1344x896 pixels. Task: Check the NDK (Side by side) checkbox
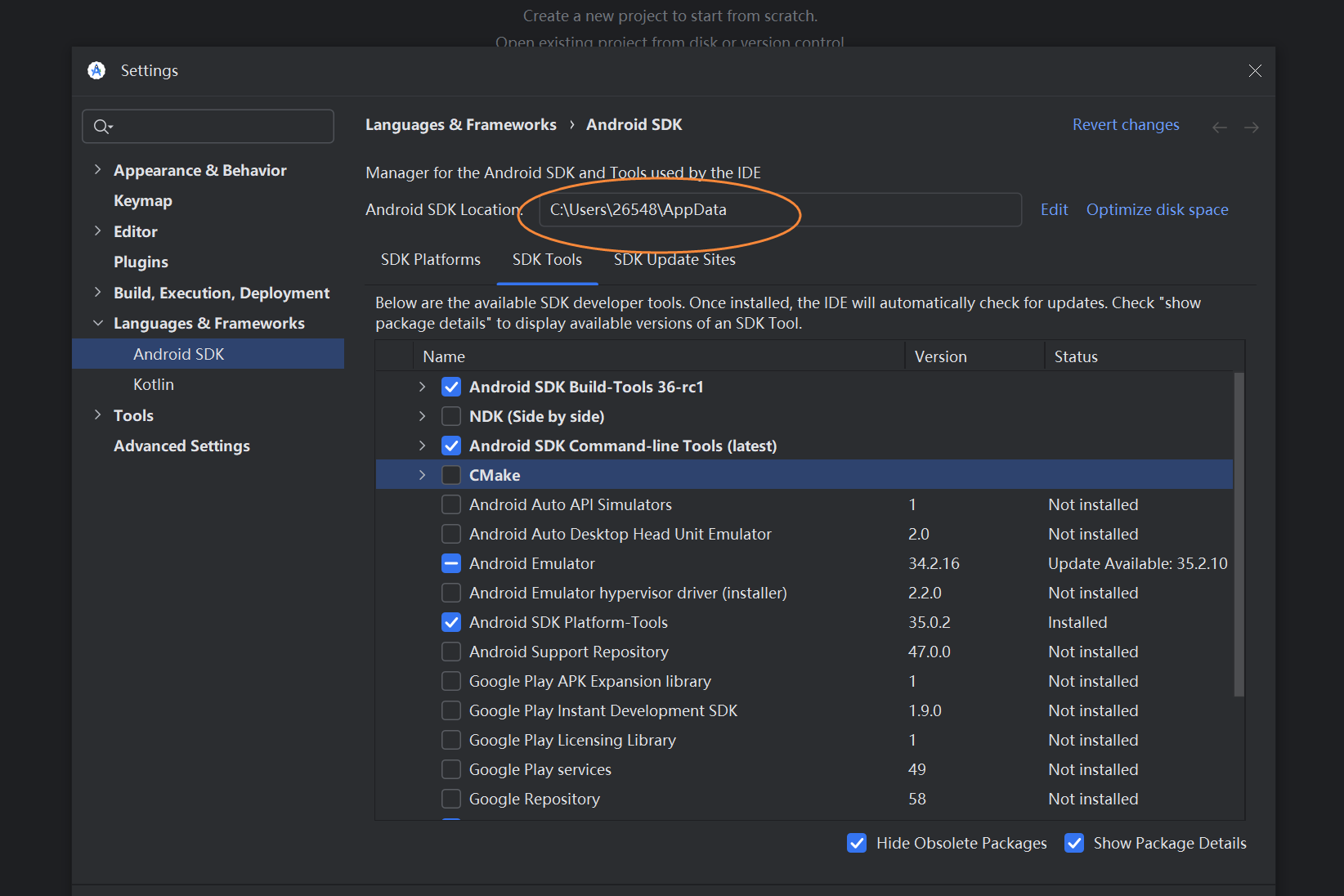[451, 416]
